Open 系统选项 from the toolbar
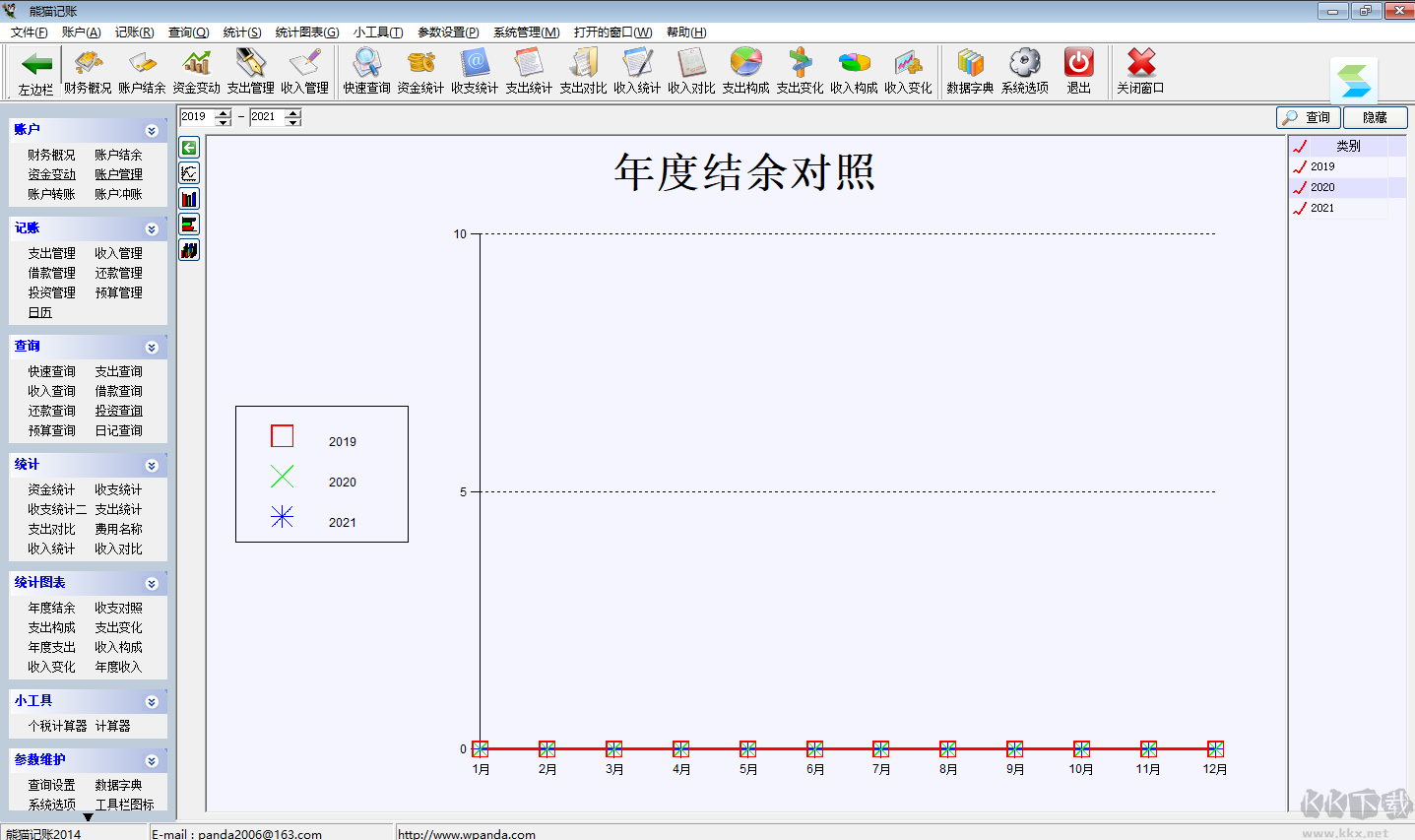The width and height of the screenshot is (1415, 840). click(1024, 69)
